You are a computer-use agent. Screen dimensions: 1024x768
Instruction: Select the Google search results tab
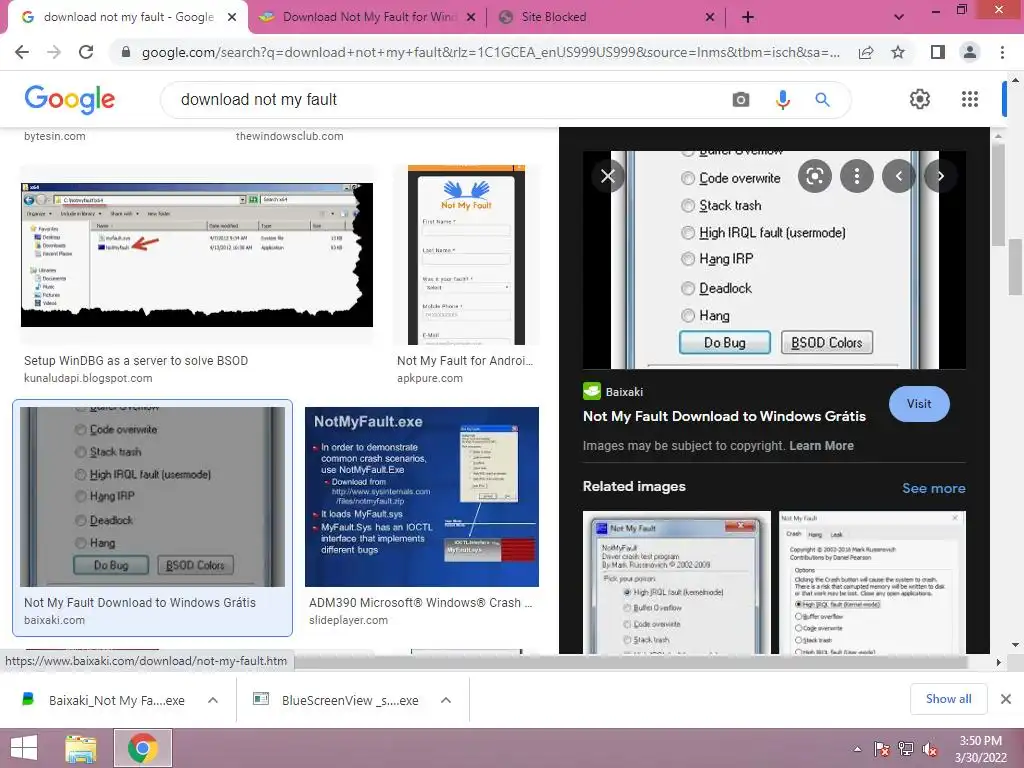[x=128, y=17]
